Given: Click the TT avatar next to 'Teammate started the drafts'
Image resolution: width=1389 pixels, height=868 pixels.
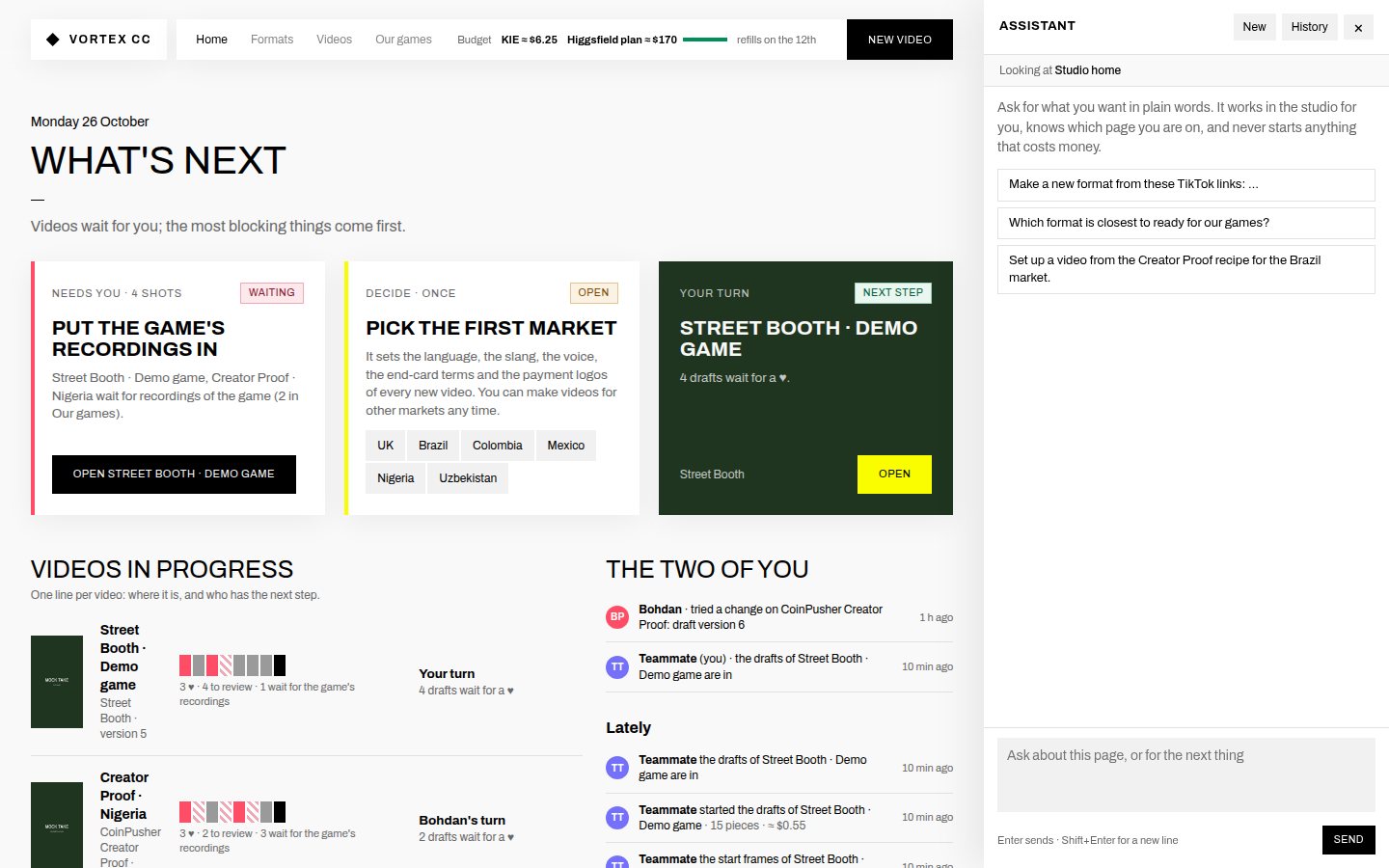Looking at the screenshot, I should [617, 818].
